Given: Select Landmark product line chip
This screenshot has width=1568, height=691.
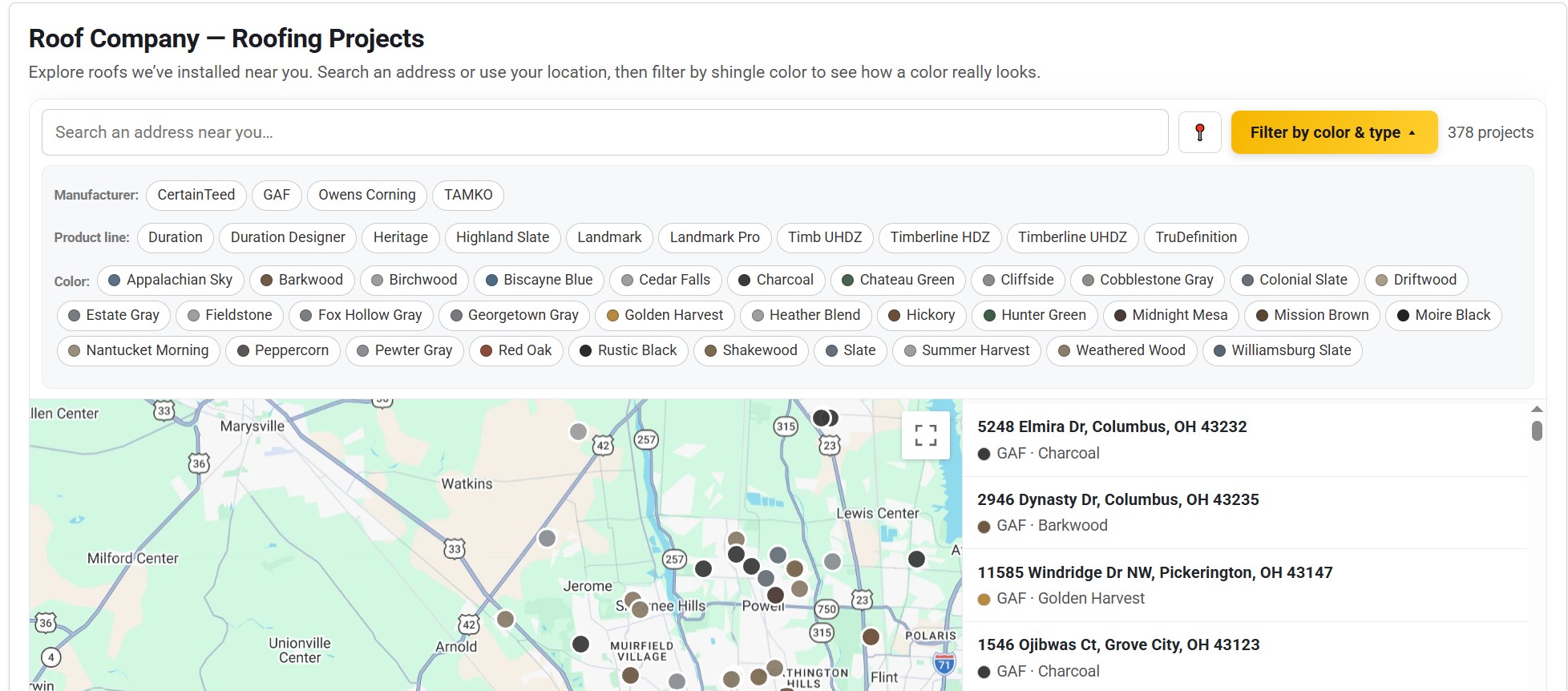Looking at the screenshot, I should coord(609,237).
